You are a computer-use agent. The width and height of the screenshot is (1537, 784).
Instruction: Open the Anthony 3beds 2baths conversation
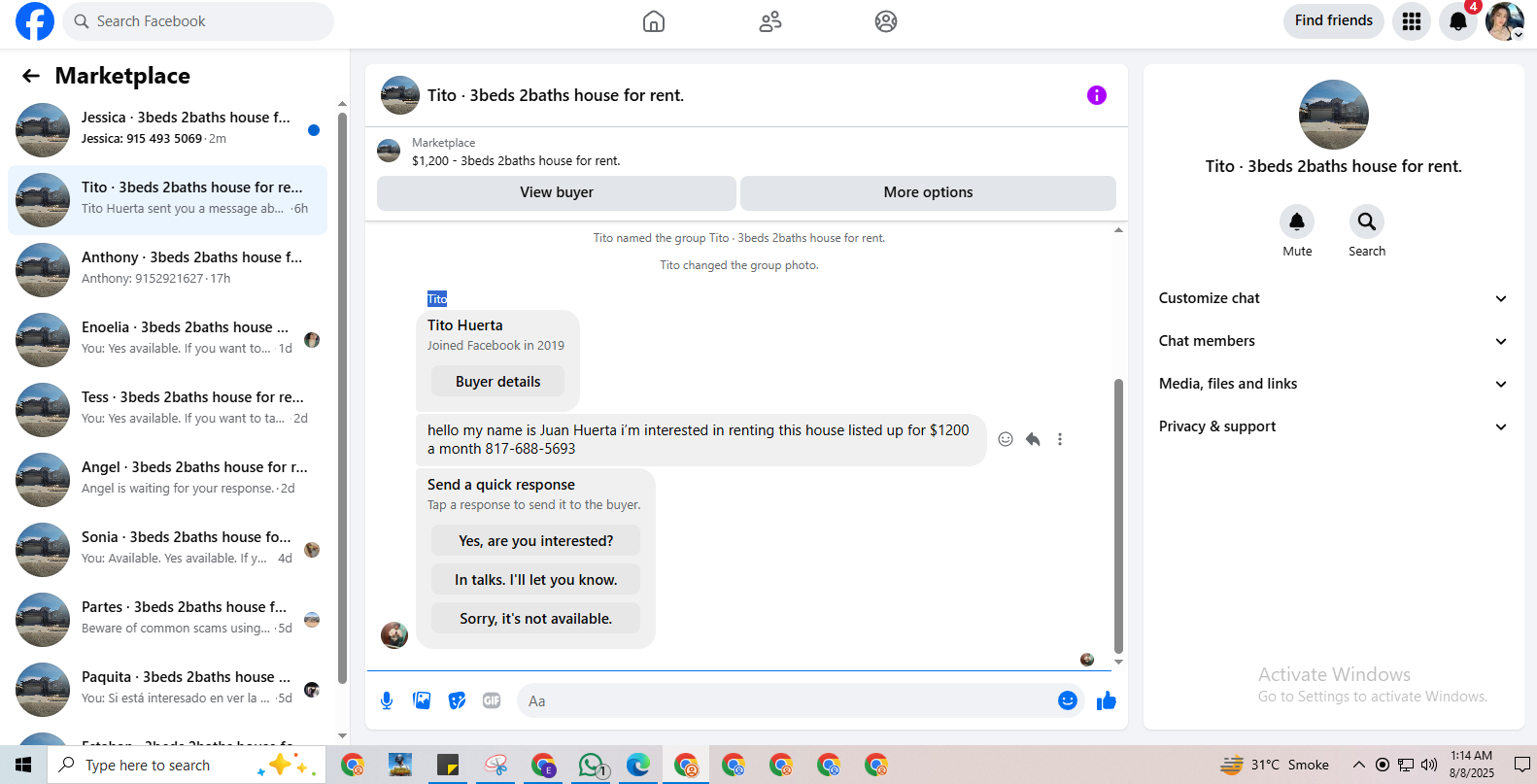[x=168, y=270]
